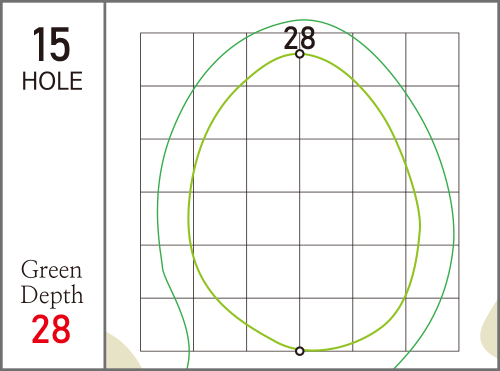Click the top-left grid cell
Screen dimensions: 500x371
[x=167, y=59]
